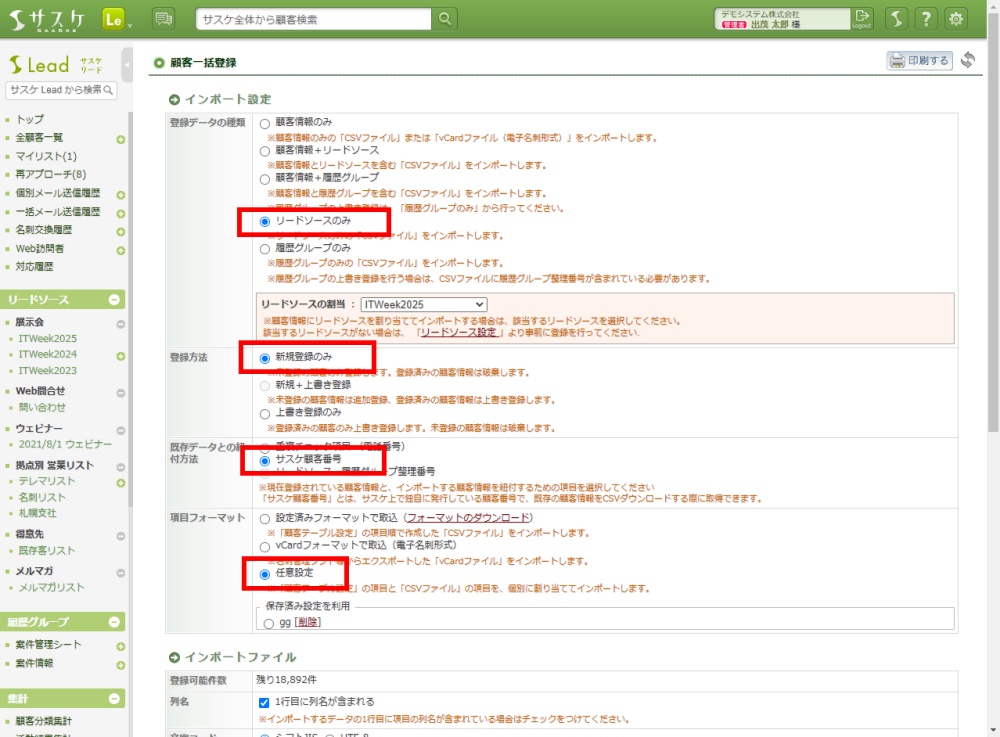This screenshot has height=737, width=1000.
Task: Collapse the 集計 section header
Action: (x=114, y=699)
